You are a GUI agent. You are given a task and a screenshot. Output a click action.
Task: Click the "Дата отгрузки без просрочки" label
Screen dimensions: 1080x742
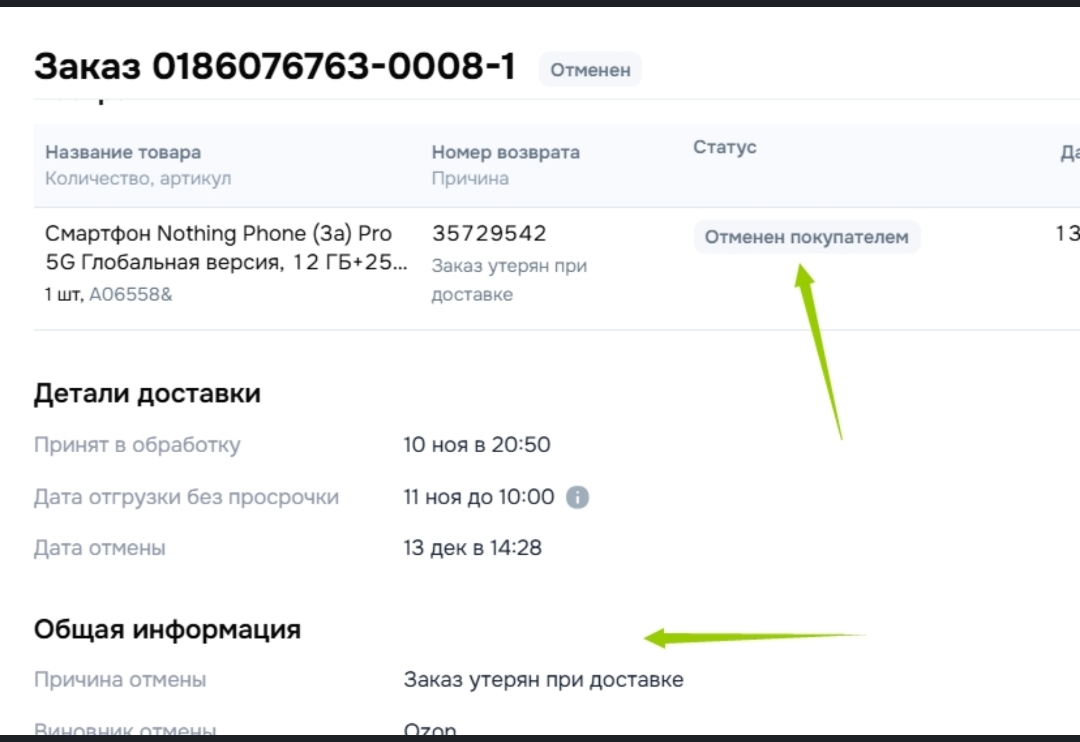186,497
